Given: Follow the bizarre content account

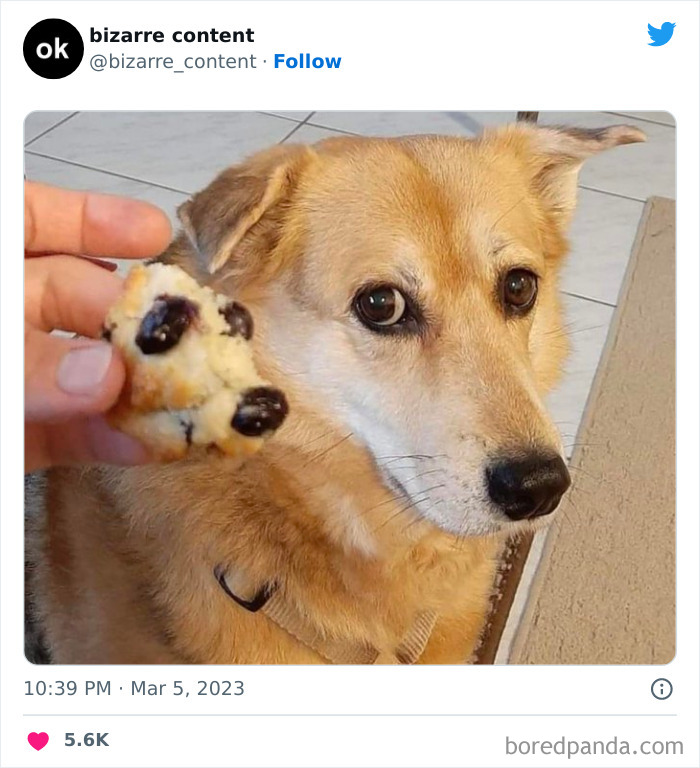Looking at the screenshot, I should click(307, 61).
